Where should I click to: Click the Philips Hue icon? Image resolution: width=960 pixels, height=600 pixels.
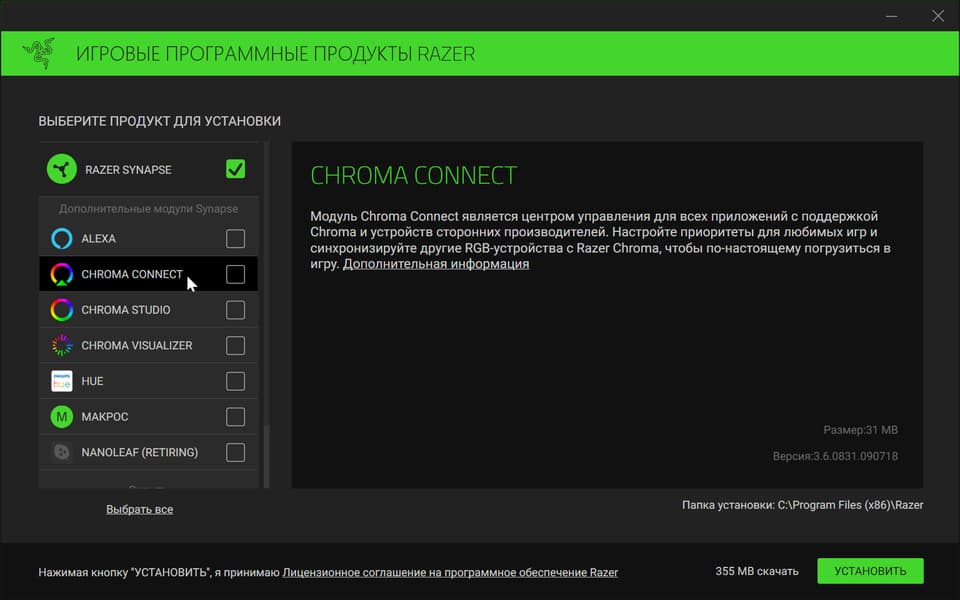(62, 381)
